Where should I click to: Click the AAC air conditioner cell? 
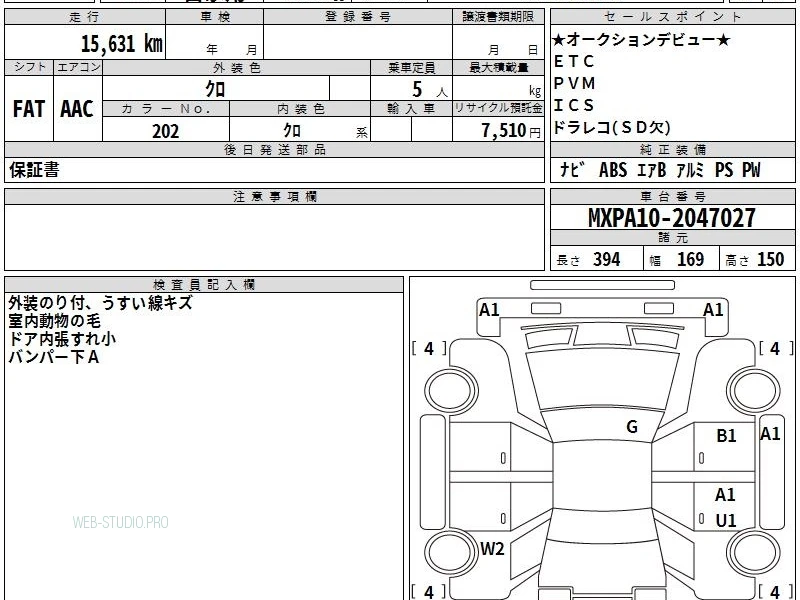pyautogui.click(x=78, y=109)
